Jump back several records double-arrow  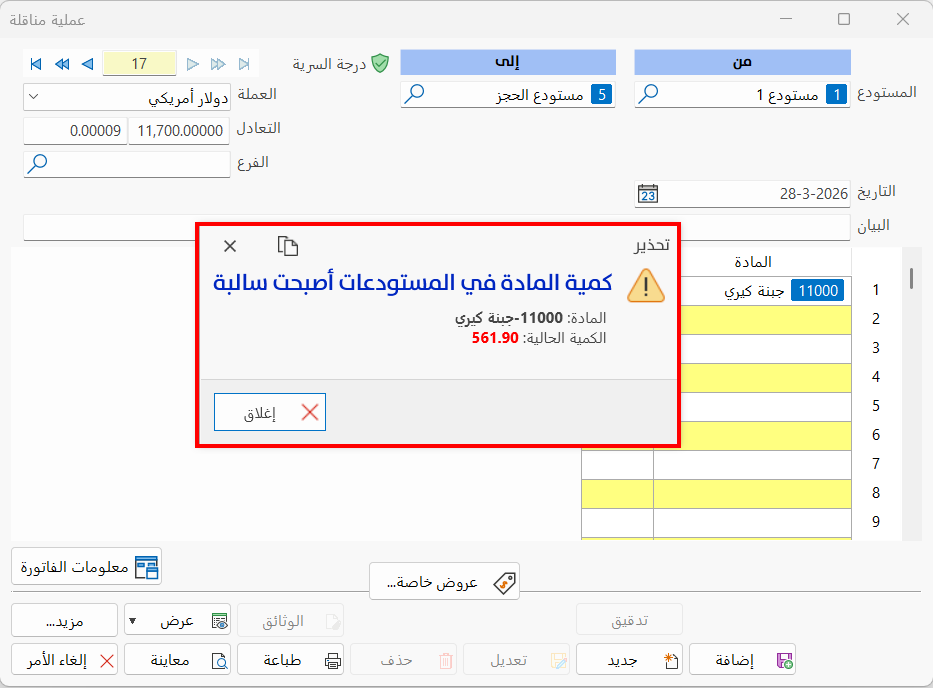pyautogui.click(x=62, y=64)
